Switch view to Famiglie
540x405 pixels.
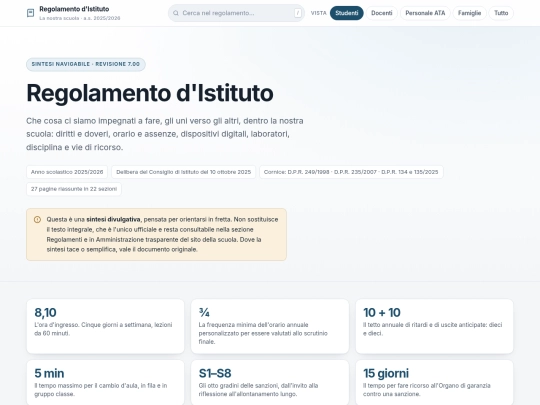coord(469,13)
